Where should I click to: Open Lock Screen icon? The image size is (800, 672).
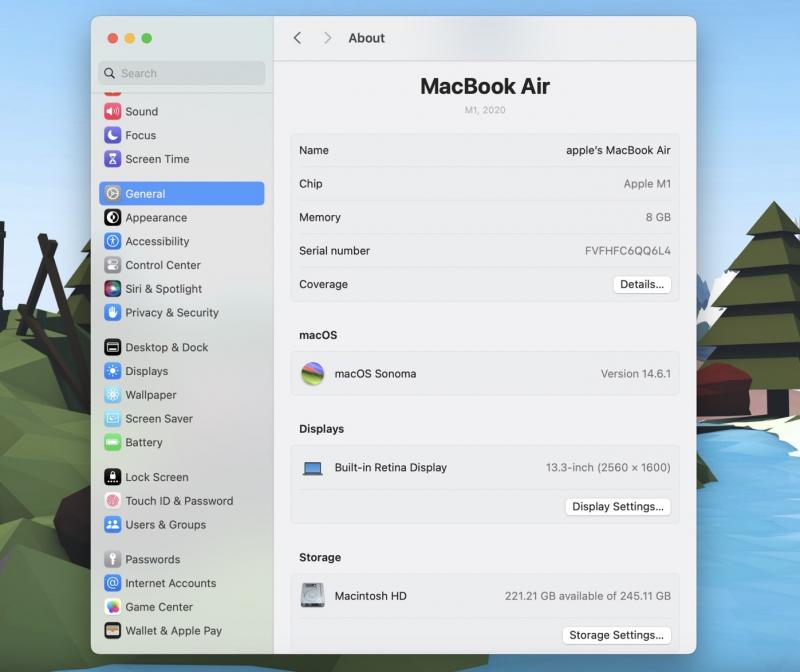tap(113, 477)
